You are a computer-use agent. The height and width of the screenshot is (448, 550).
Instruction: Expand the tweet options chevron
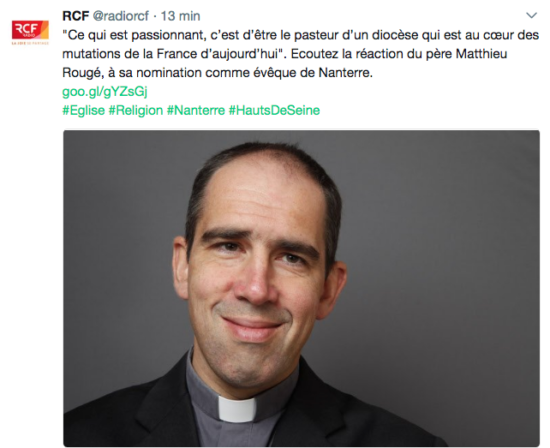tap(531, 15)
